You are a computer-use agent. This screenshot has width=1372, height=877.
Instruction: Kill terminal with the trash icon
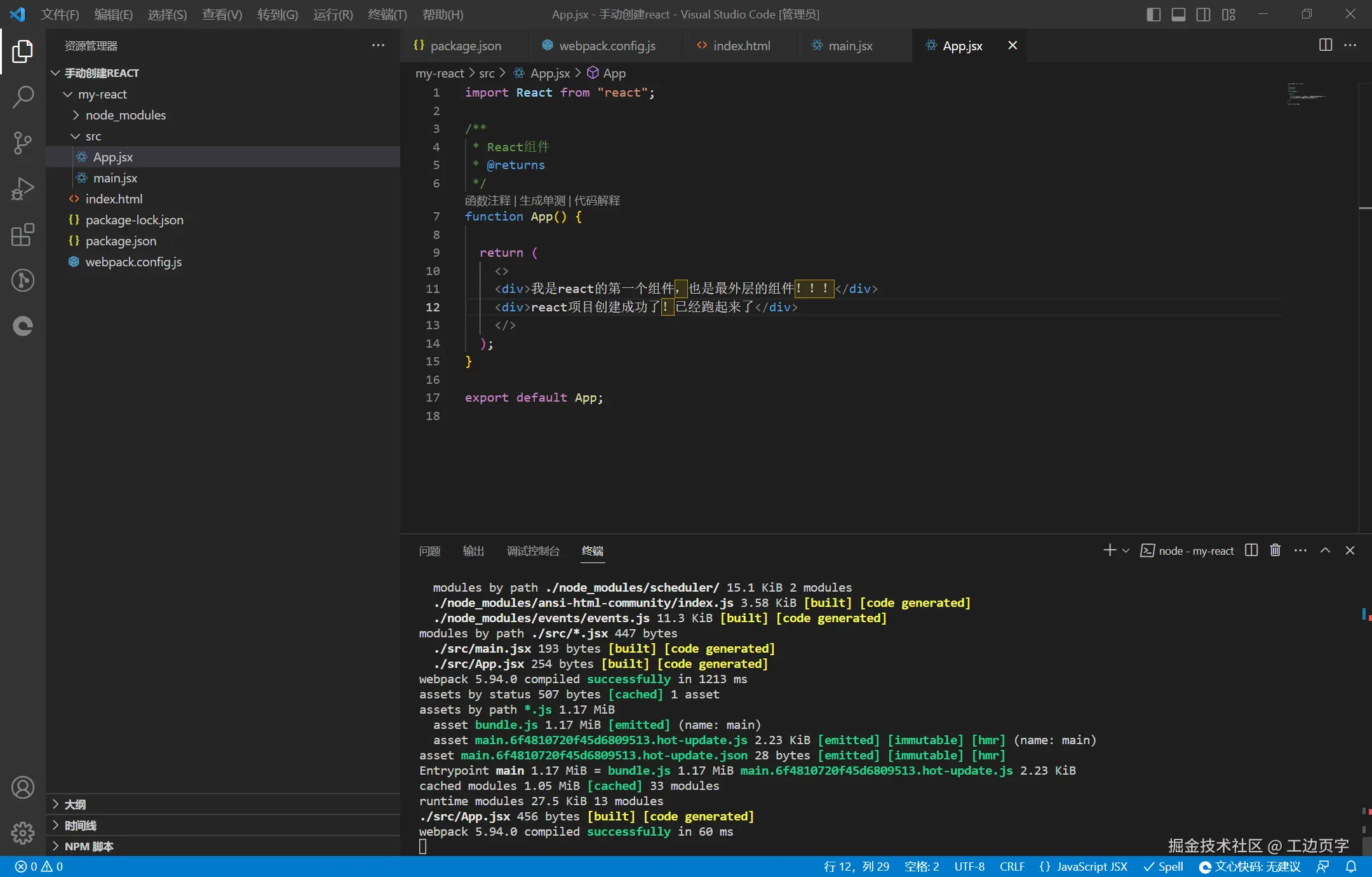(x=1275, y=550)
